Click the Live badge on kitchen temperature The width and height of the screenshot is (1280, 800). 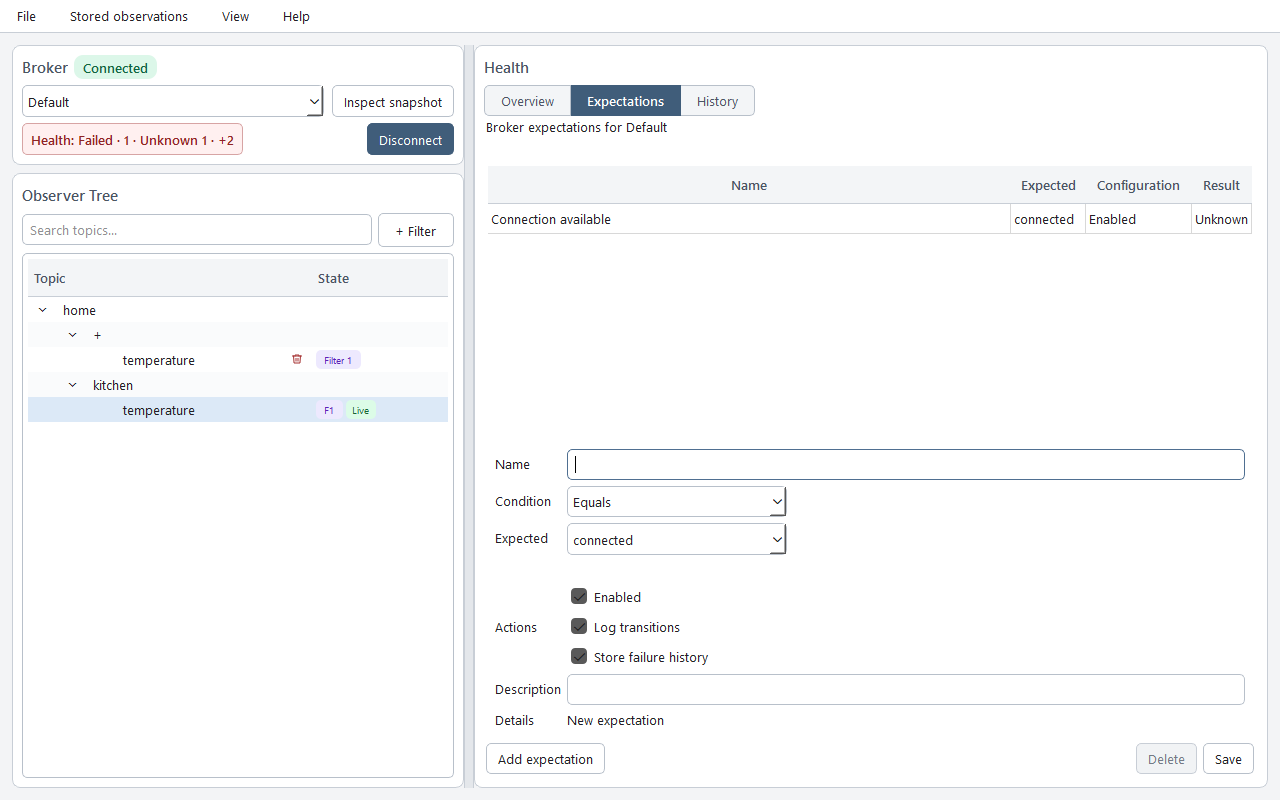point(361,410)
